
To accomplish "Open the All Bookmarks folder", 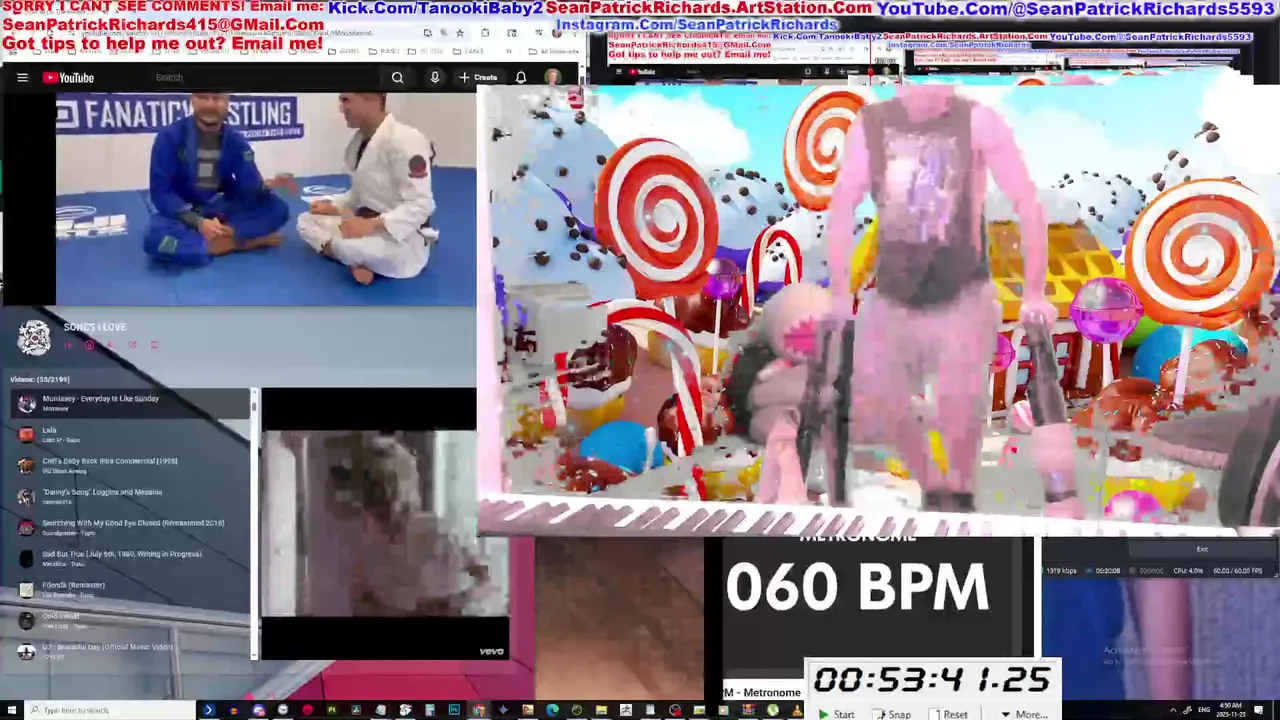I will pos(553,51).
